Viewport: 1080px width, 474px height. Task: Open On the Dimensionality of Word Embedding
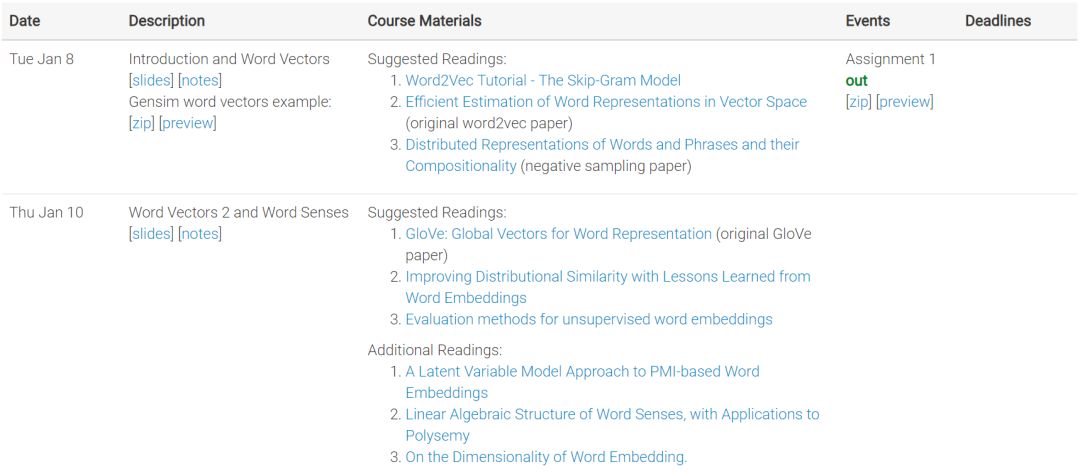(x=546, y=458)
